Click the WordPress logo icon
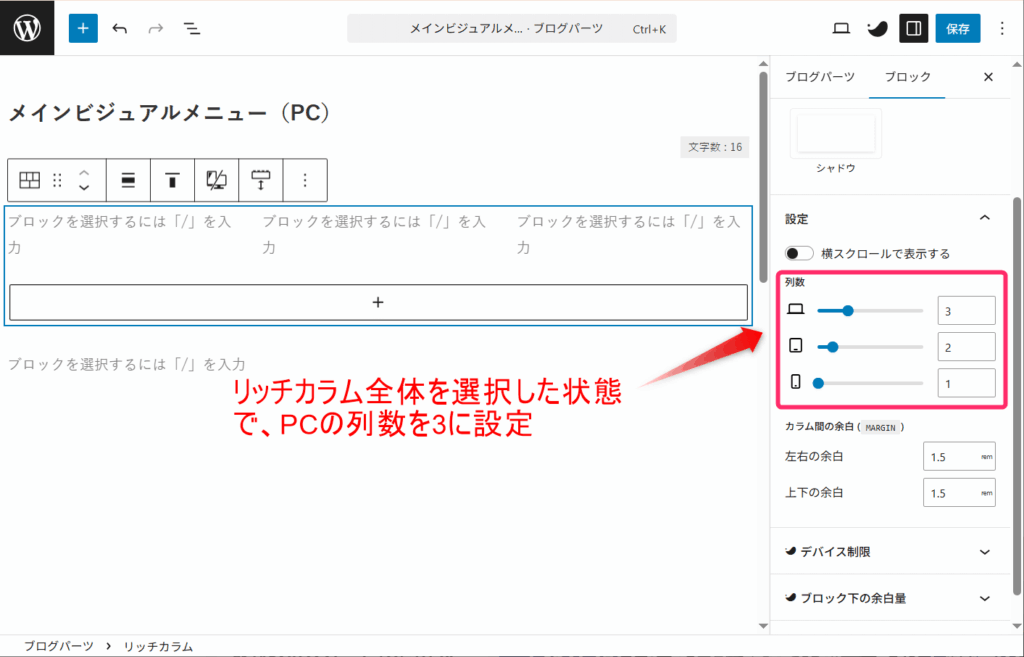 coord(27,28)
